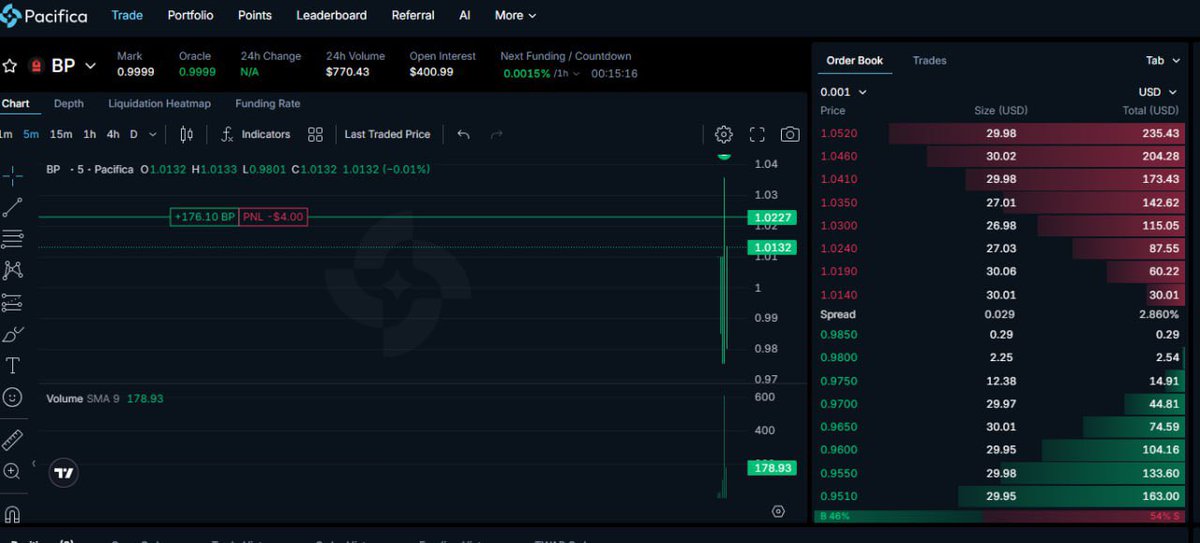
Task: Switch to the Liquidation Heatmap tab
Action: pos(159,103)
